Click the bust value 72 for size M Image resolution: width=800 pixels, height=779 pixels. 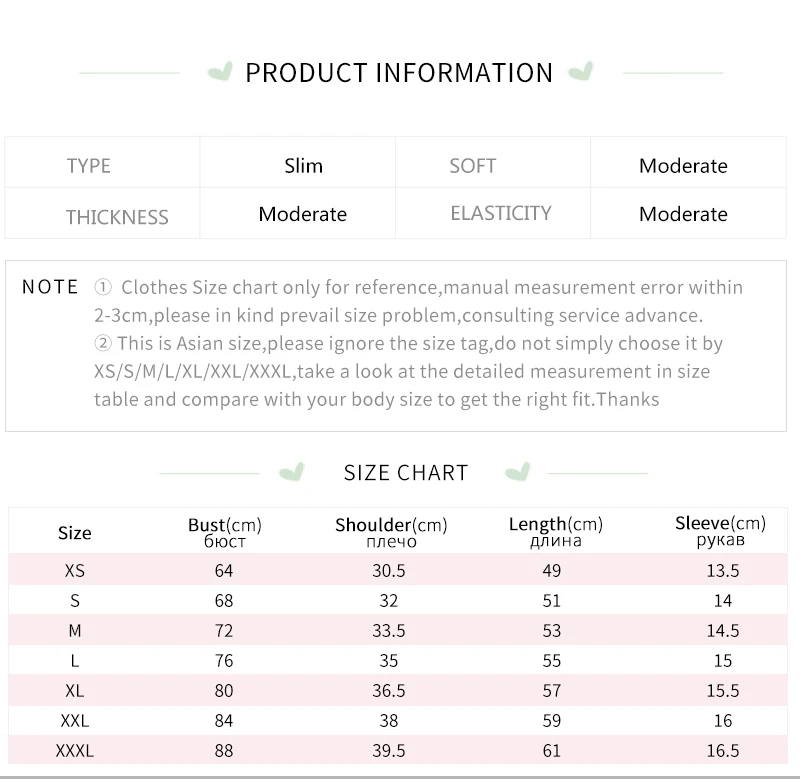tap(224, 631)
